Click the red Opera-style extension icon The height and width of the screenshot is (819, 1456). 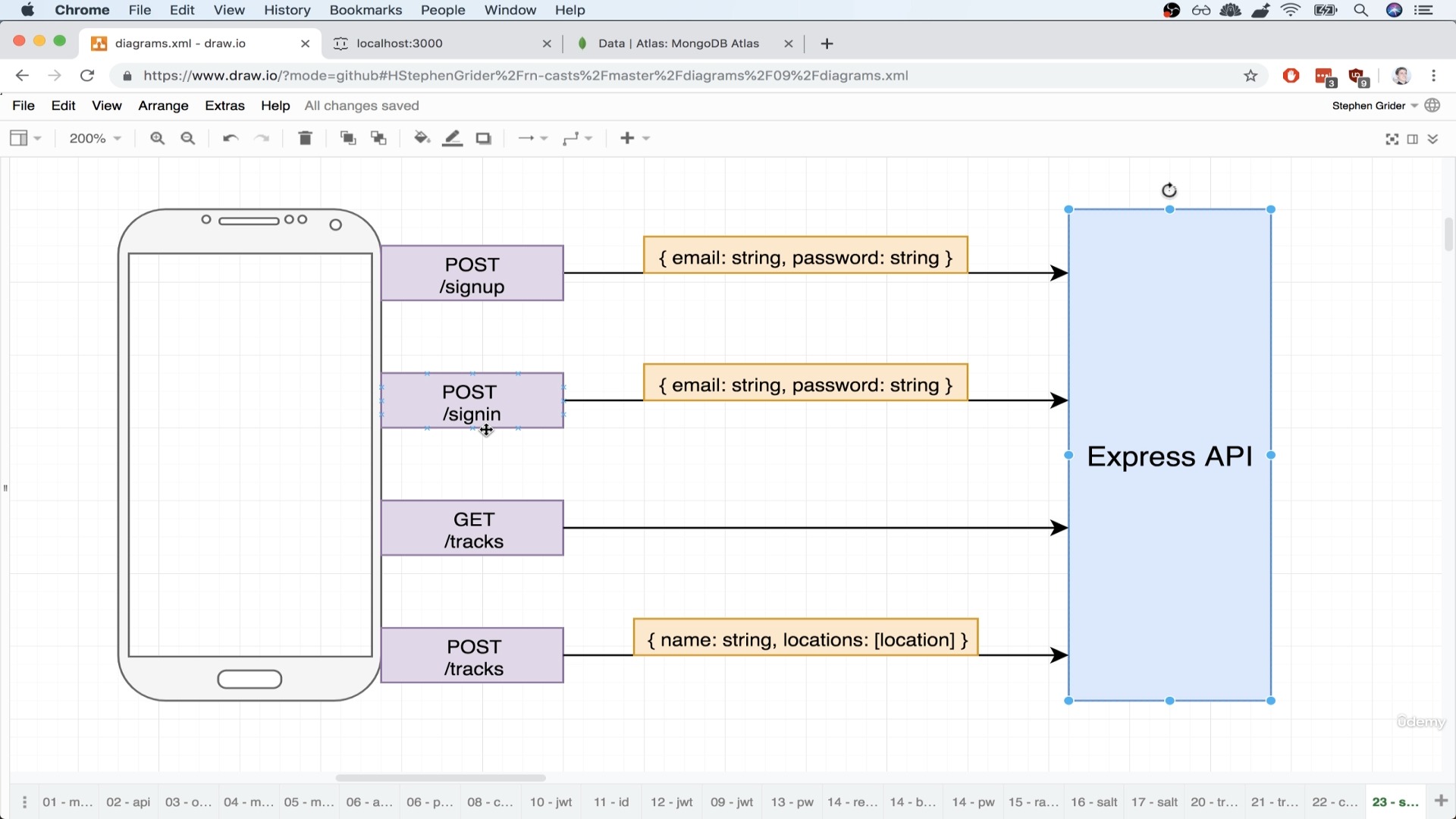(1291, 76)
